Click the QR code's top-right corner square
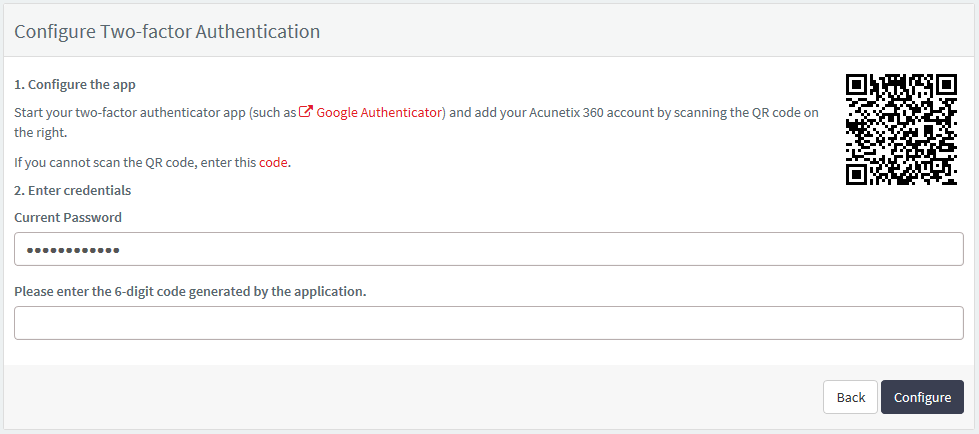The image size is (979, 434). pyautogui.click(x=945, y=86)
